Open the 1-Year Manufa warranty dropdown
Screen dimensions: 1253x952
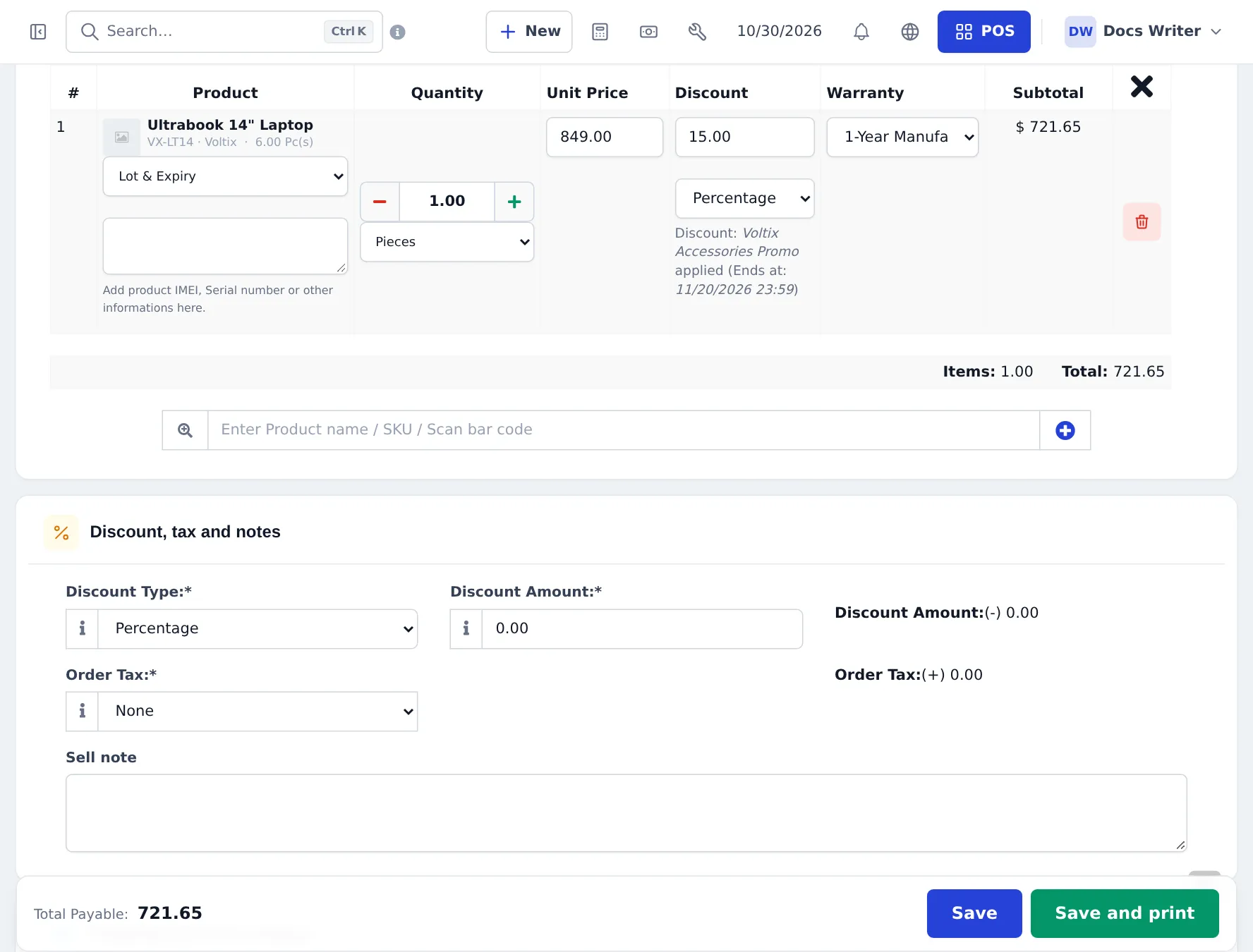902,137
